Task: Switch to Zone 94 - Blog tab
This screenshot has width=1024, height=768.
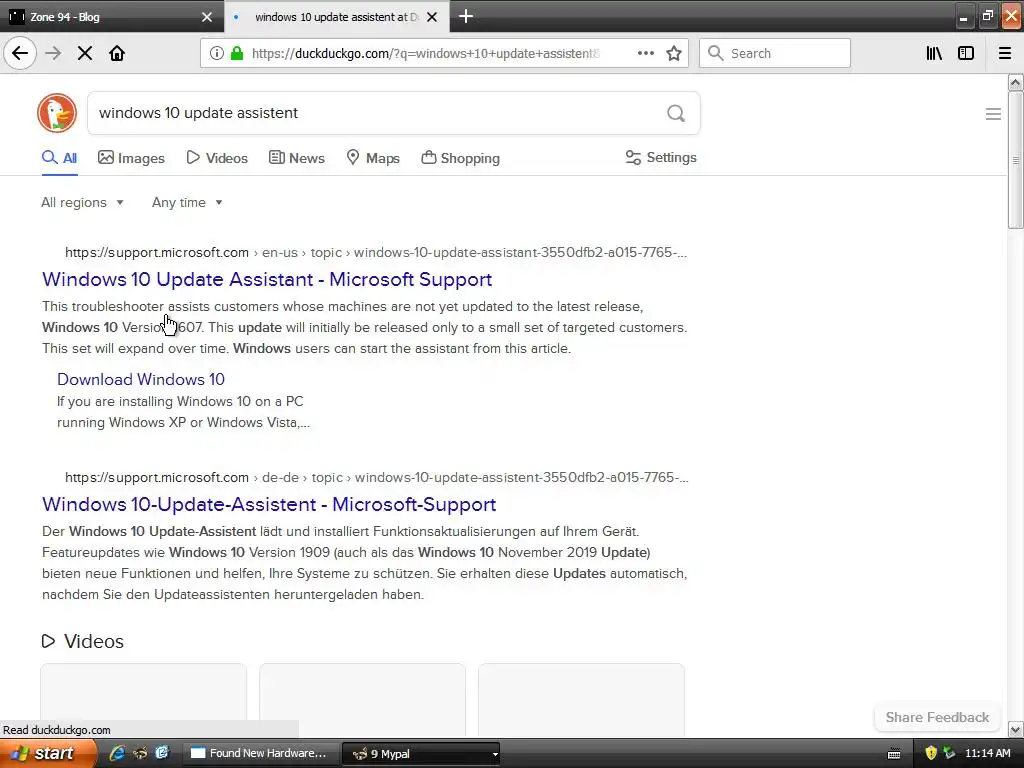Action: (x=111, y=16)
